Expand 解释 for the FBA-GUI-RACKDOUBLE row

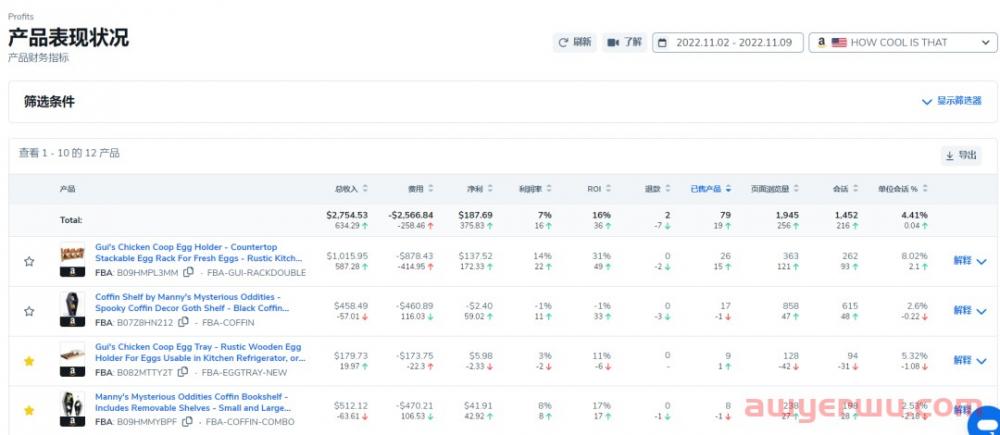(x=969, y=261)
